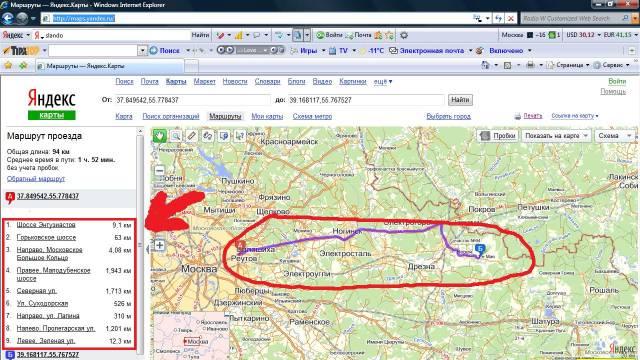Click the map zoom-in plus button

160,245
